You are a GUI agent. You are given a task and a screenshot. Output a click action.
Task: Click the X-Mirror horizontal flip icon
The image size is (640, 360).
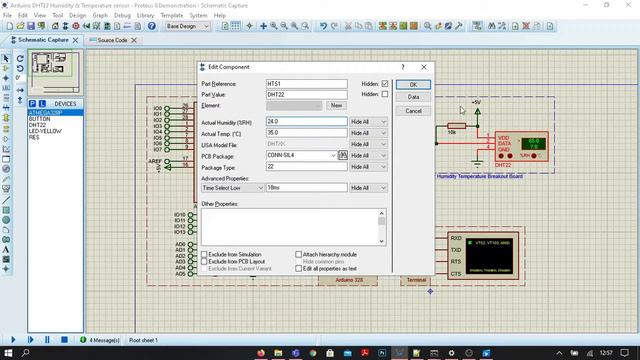click(x=20, y=90)
